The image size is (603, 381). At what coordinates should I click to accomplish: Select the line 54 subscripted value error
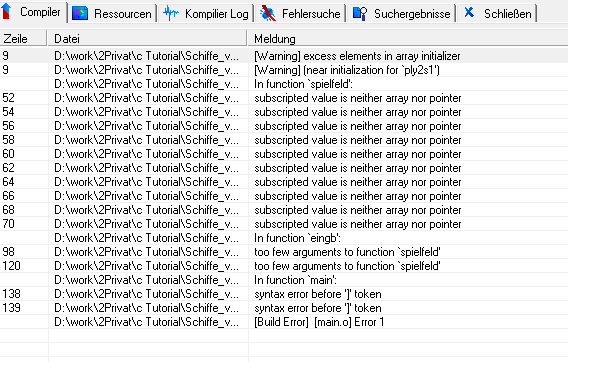pos(284,112)
